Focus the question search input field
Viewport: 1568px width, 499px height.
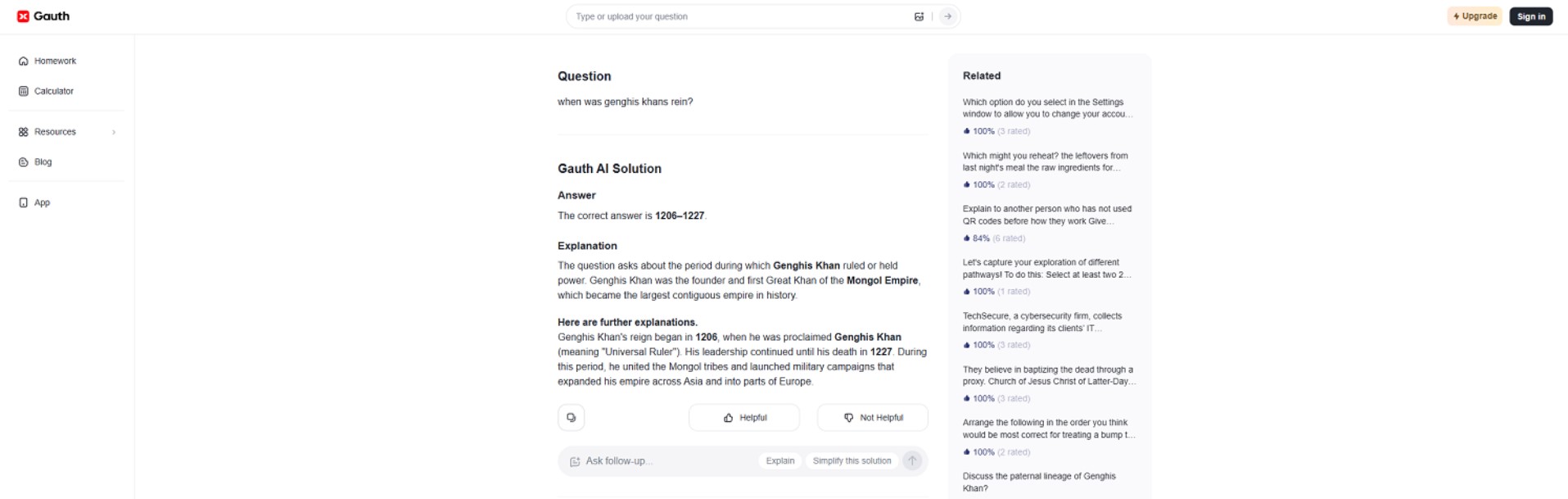(737, 16)
